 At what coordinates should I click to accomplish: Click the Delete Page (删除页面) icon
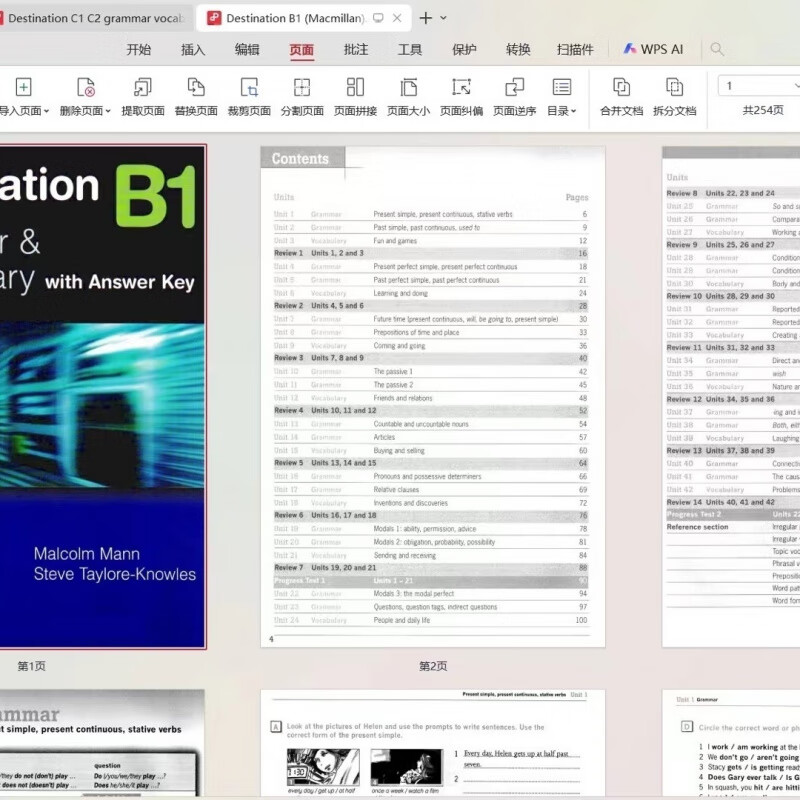[x=86, y=87]
